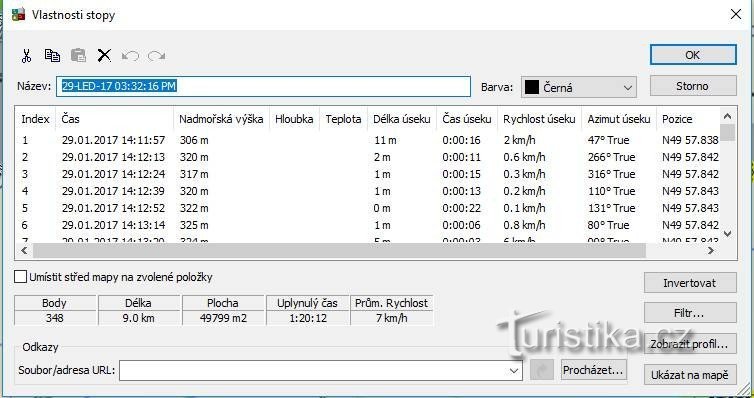Click the Basecamp app icon in title bar

(x=18, y=14)
